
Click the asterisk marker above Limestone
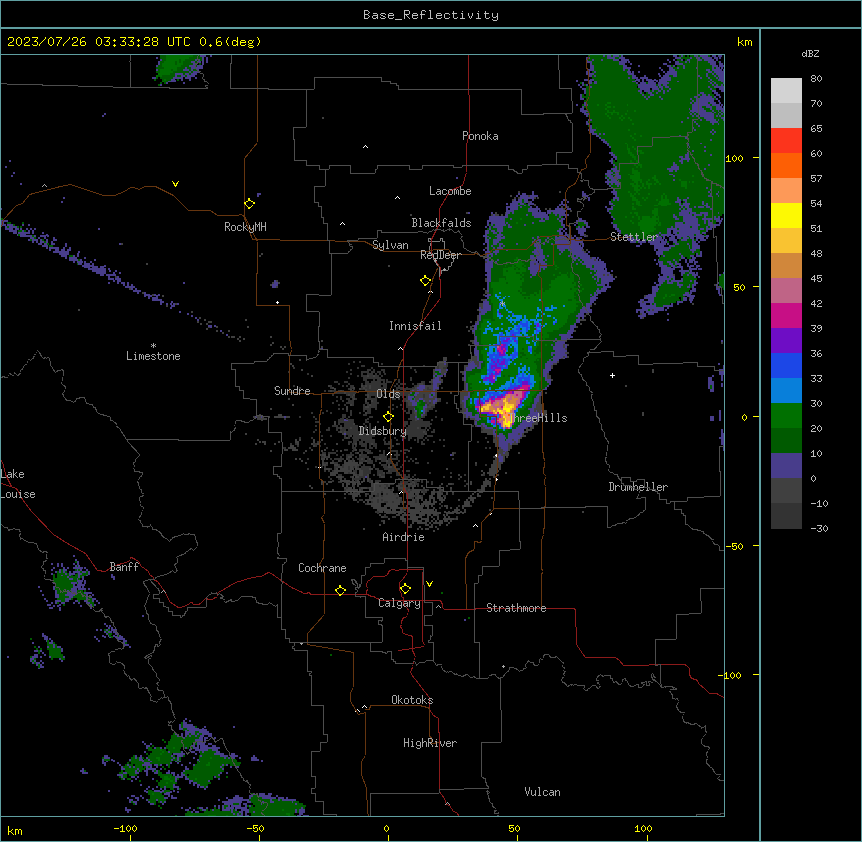click(x=153, y=346)
